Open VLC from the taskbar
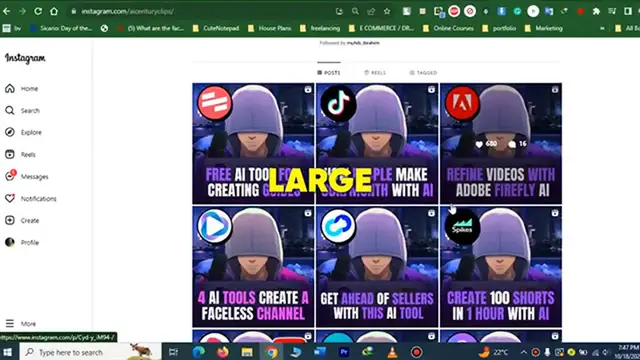640x360 pixels. (x=392, y=352)
